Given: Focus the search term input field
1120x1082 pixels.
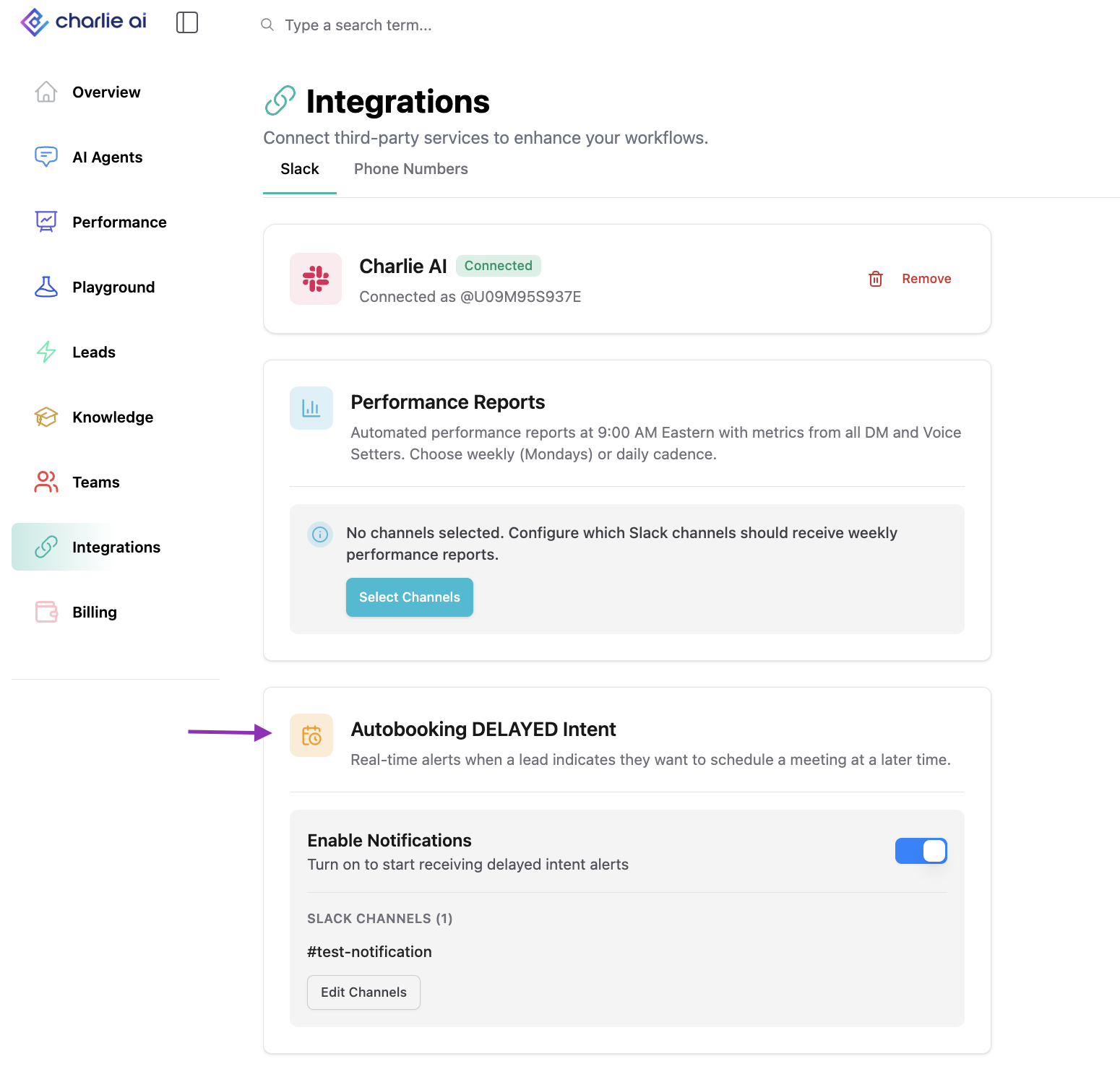Looking at the screenshot, I should tap(358, 25).
